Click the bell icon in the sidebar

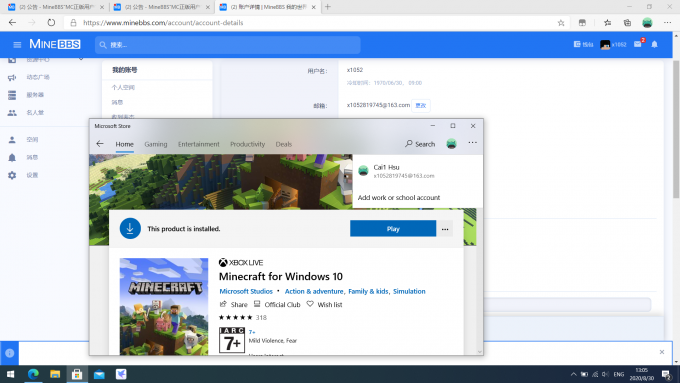coord(12,157)
